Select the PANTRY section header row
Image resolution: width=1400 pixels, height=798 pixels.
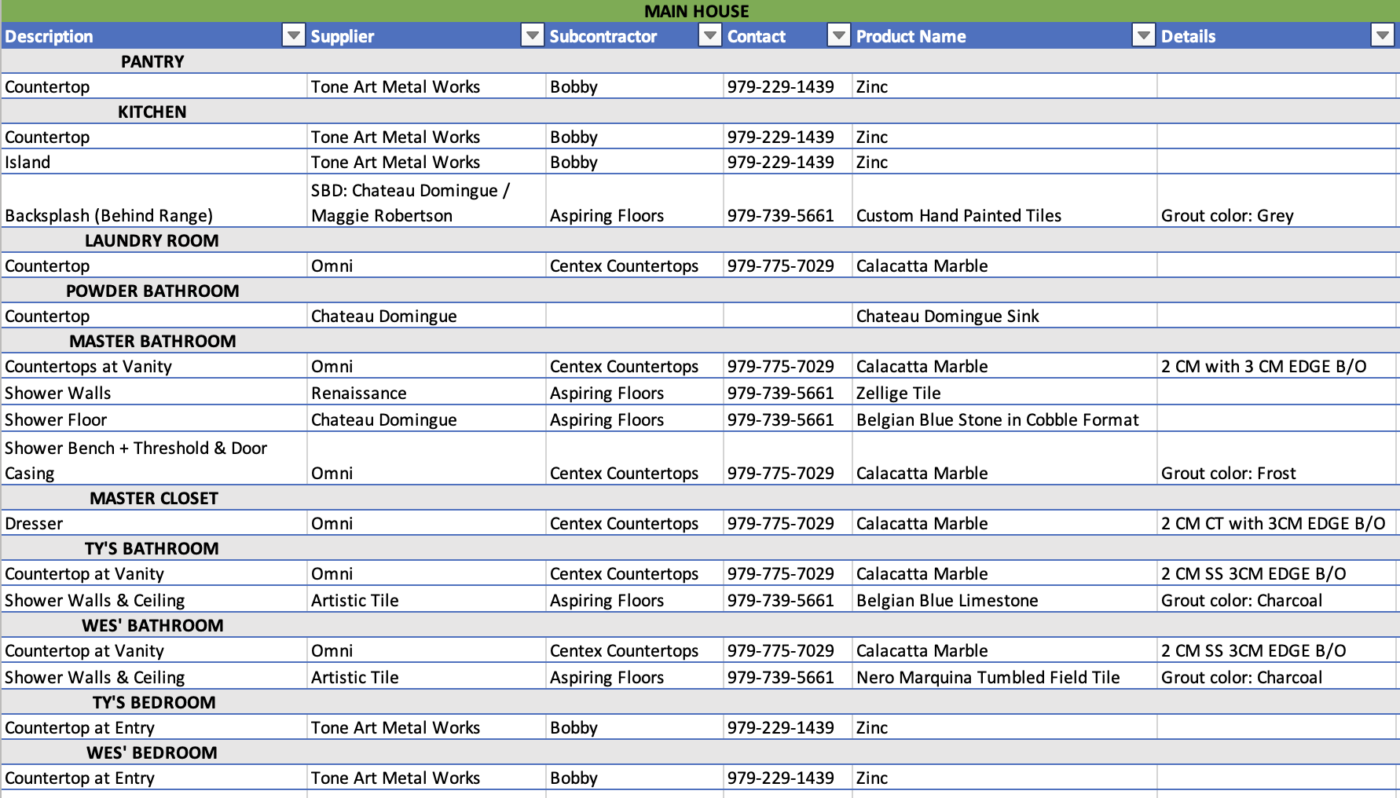click(x=698, y=61)
